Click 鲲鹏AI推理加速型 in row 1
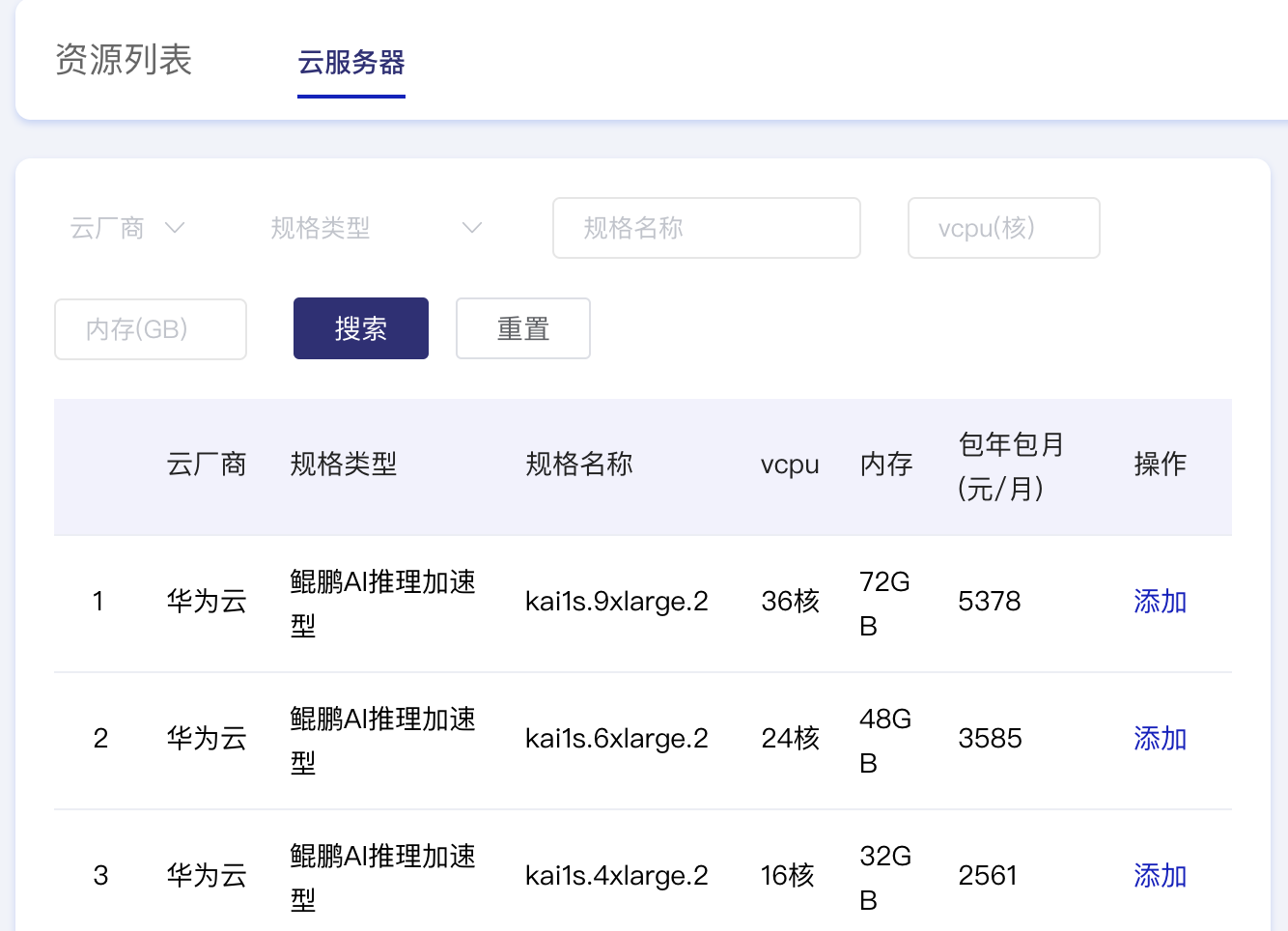1288x931 pixels. [383, 604]
